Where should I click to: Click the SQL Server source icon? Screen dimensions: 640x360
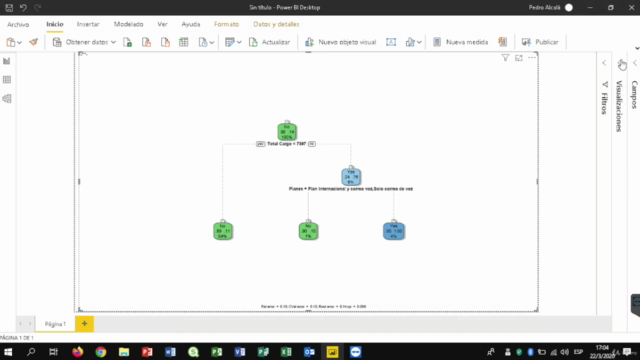coord(165,42)
